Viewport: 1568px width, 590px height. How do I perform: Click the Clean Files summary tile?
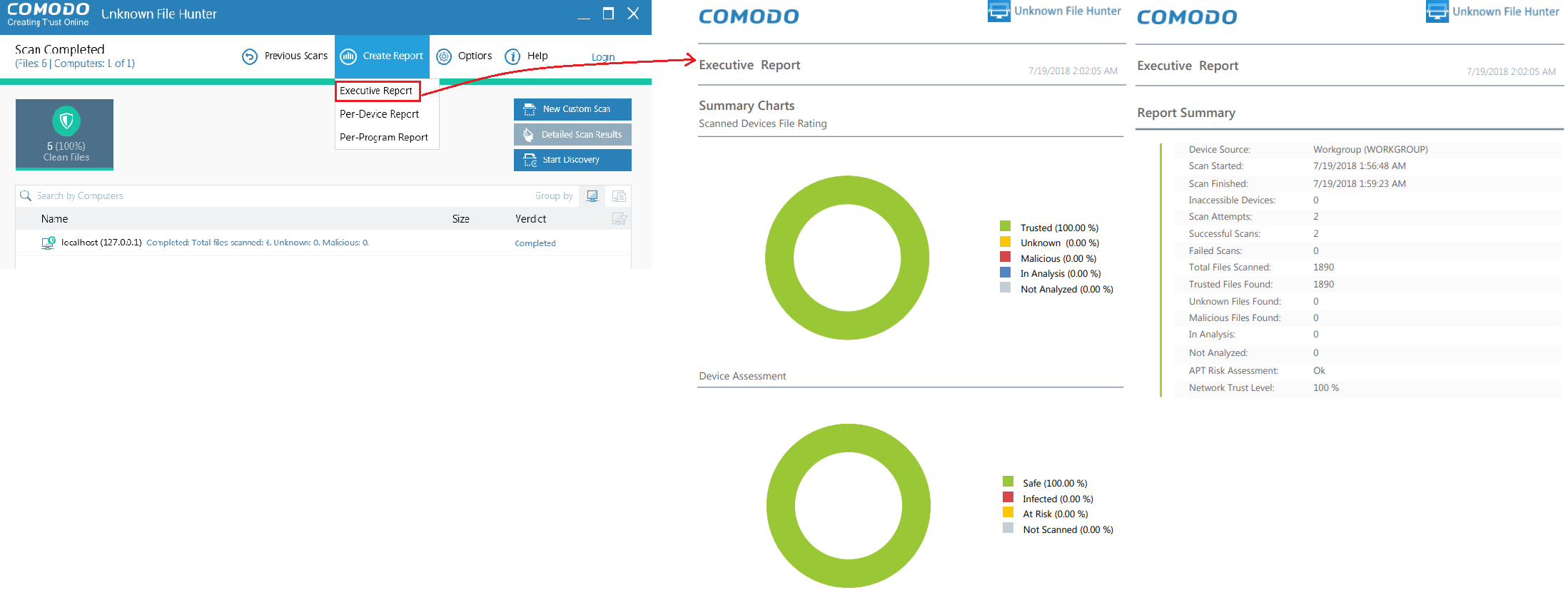(x=64, y=135)
